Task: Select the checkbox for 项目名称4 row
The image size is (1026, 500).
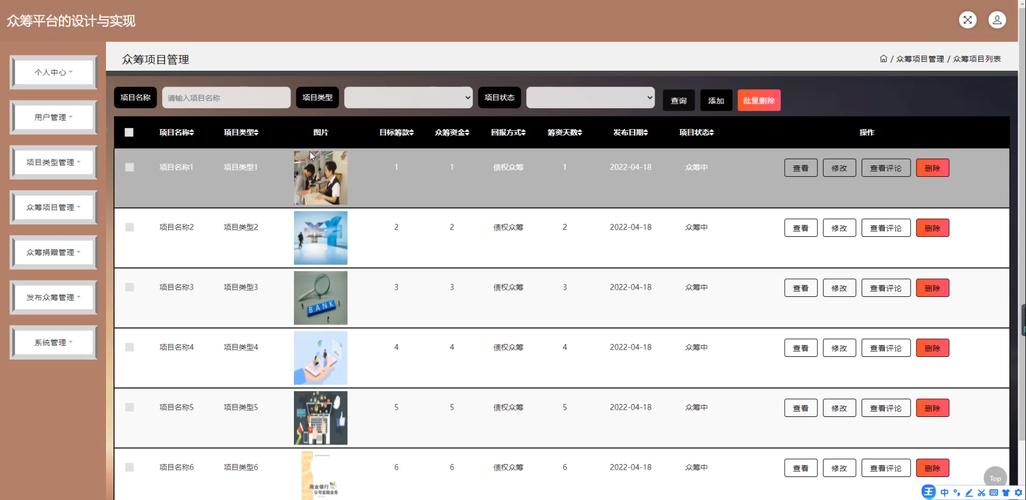Action: click(x=129, y=347)
